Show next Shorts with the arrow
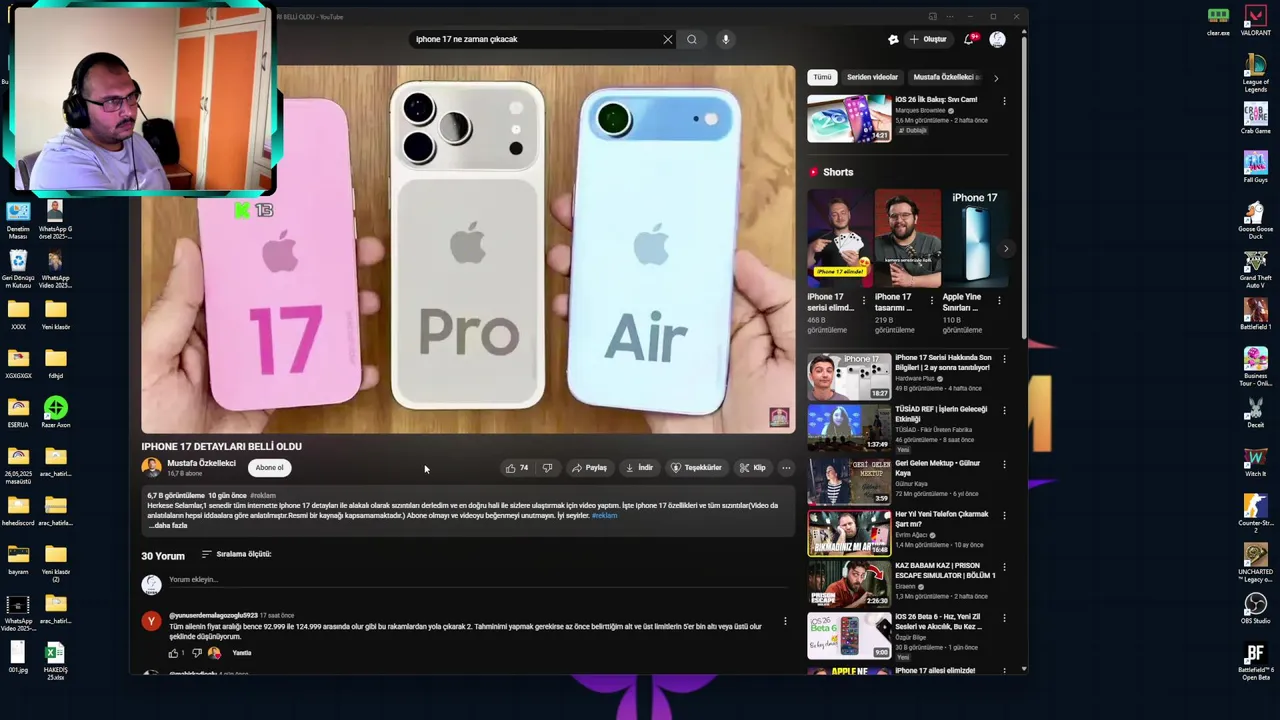Viewport: 1280px width, 720px height. tap(1006, 249)
